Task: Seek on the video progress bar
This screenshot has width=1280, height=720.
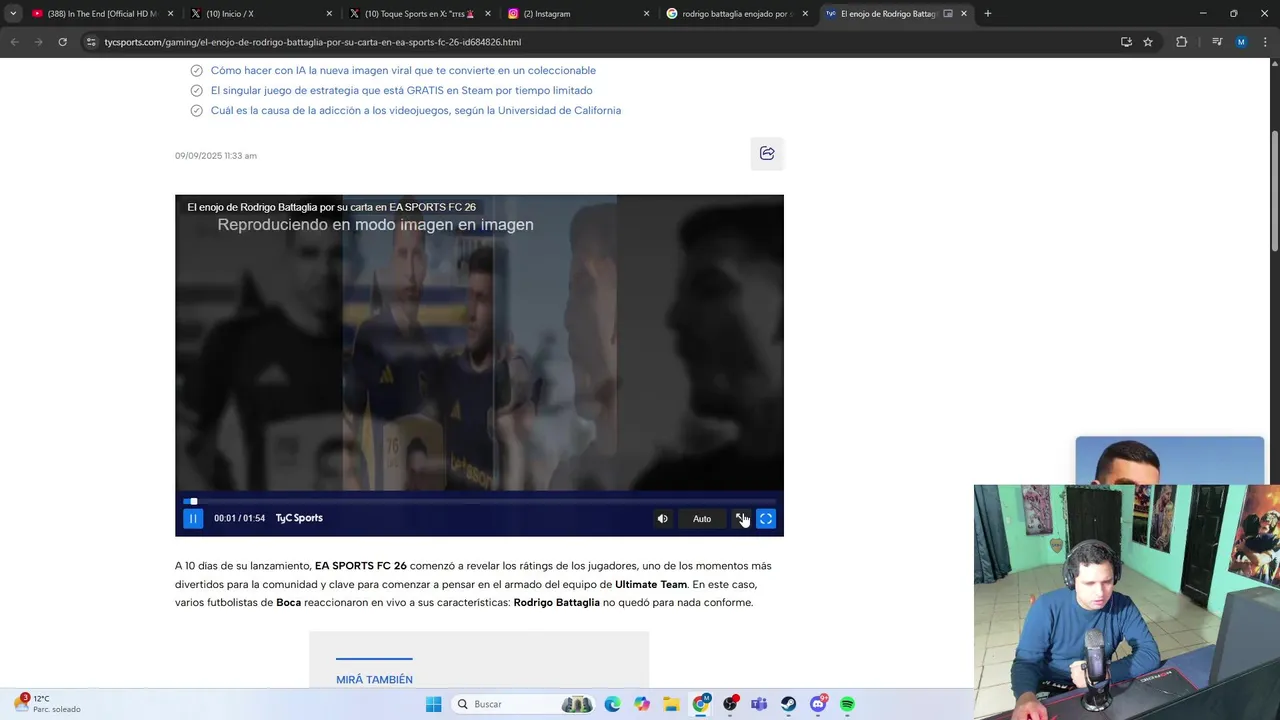Action: point(479,501)
